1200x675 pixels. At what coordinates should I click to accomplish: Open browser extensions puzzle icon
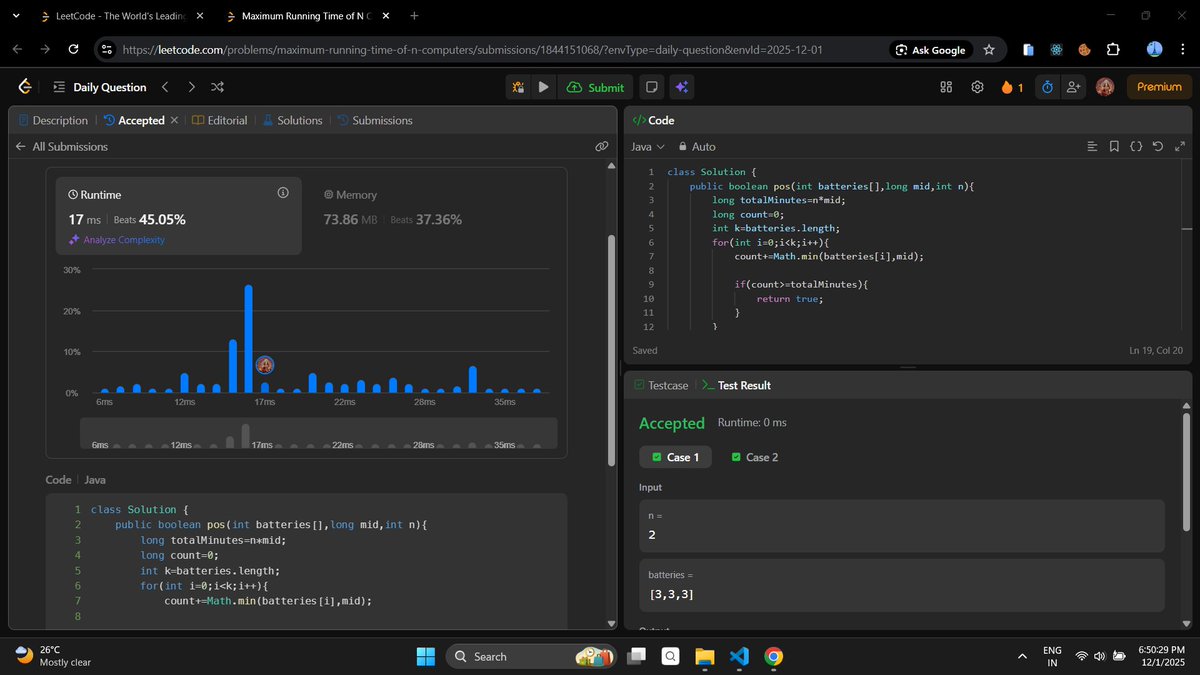pos(1113,49)
